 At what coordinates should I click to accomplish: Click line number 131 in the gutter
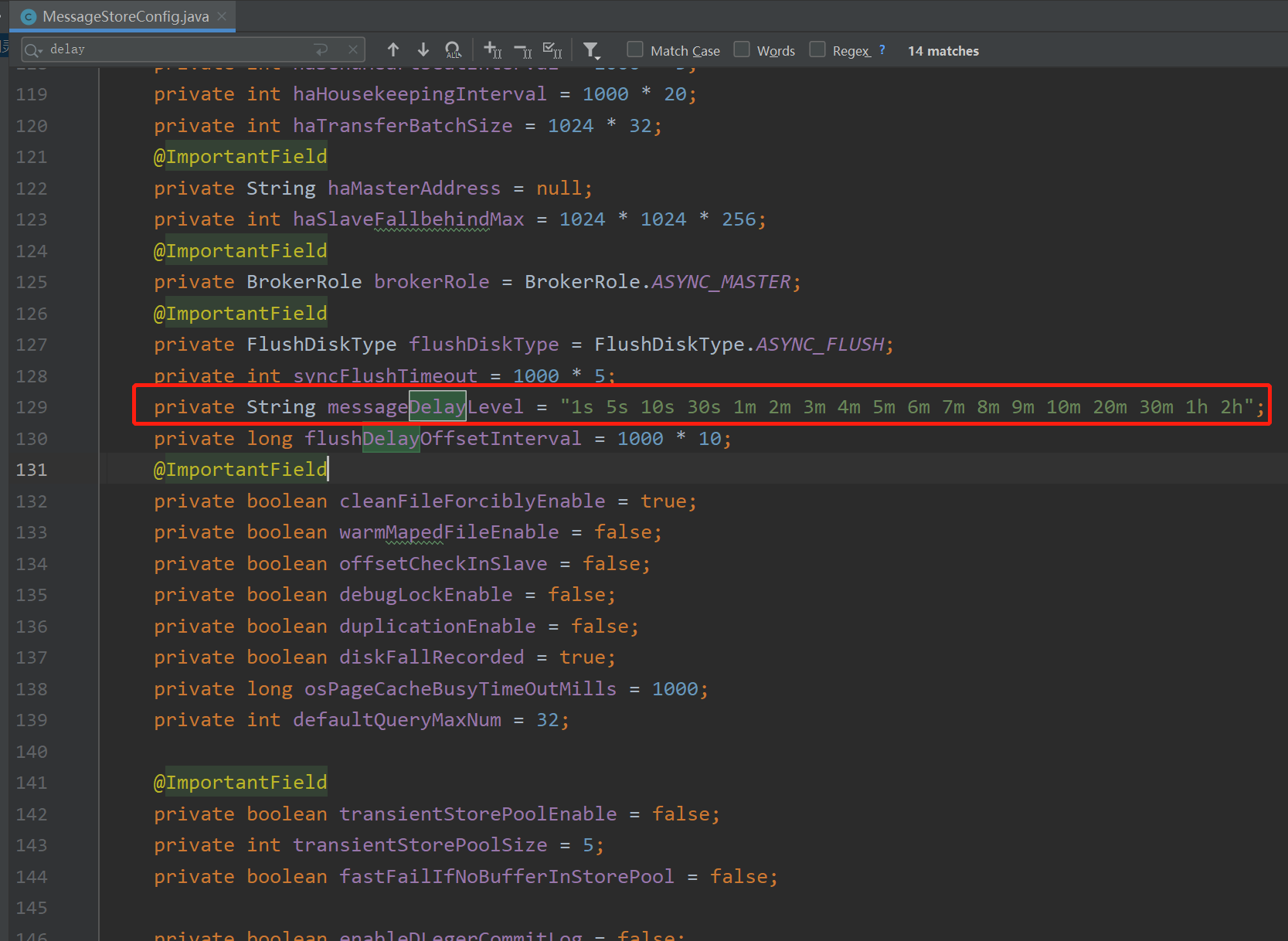click(x=32, y=470)
